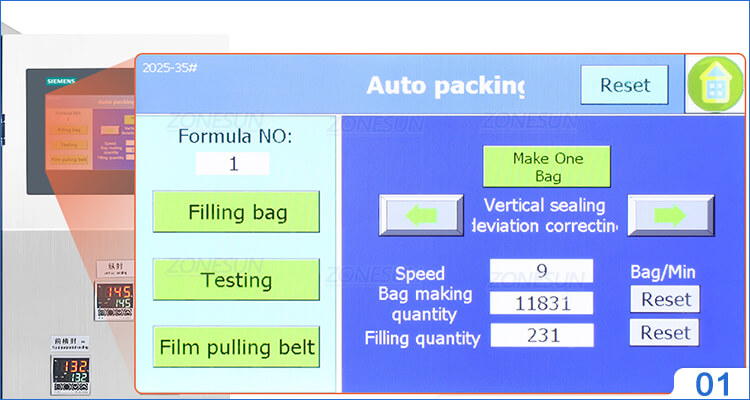Viewport: 750px width, 400px height.
Task: Click the Auto packing screen title
Action: 445,85
